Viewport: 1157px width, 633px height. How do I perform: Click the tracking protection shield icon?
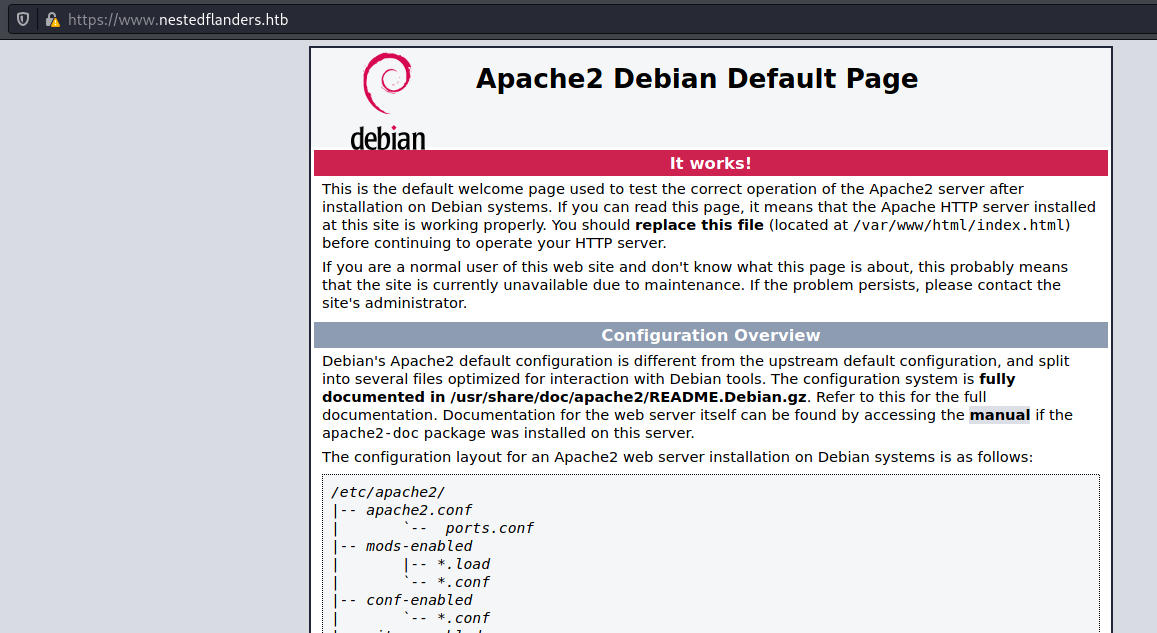pos(23,19)
